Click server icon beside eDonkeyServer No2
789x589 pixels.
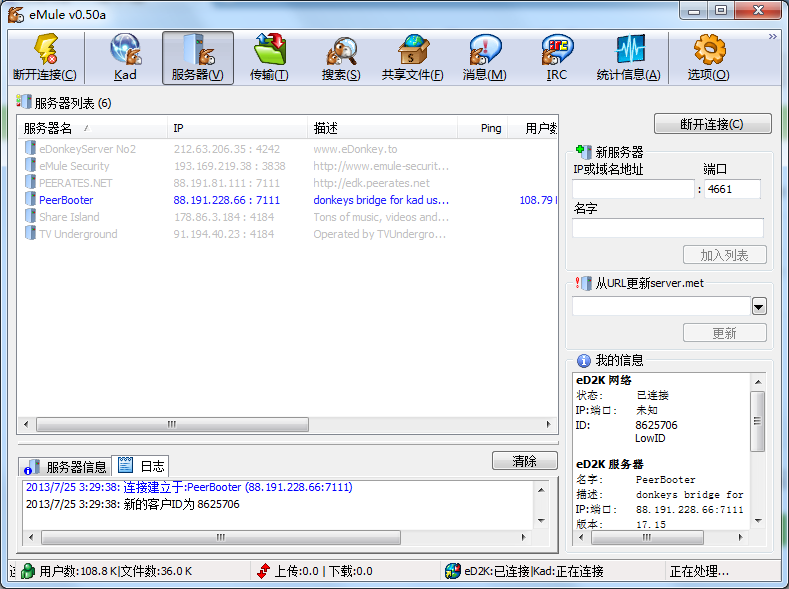[30, 148]
